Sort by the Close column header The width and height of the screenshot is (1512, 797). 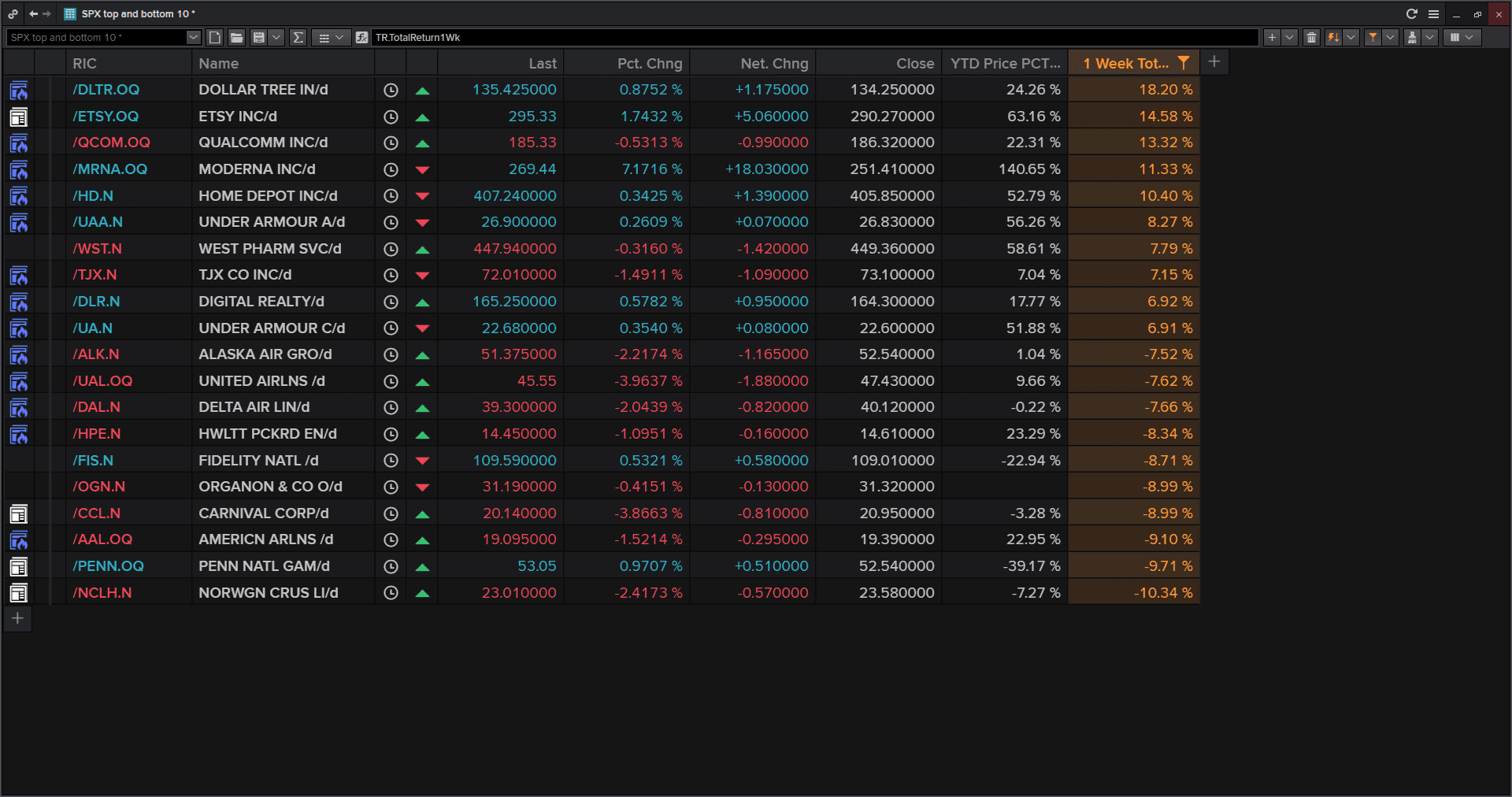pos(879,63)
